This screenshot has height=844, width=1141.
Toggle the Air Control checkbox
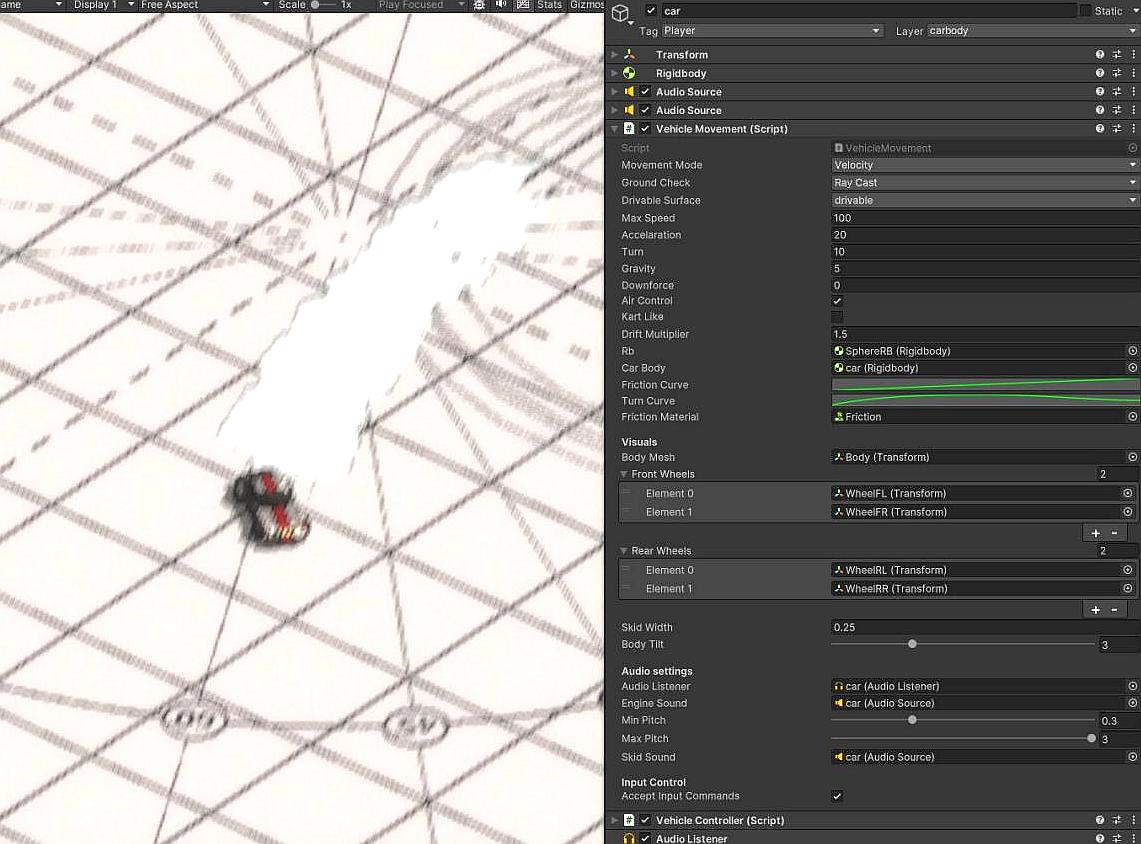tap(838, 301)
